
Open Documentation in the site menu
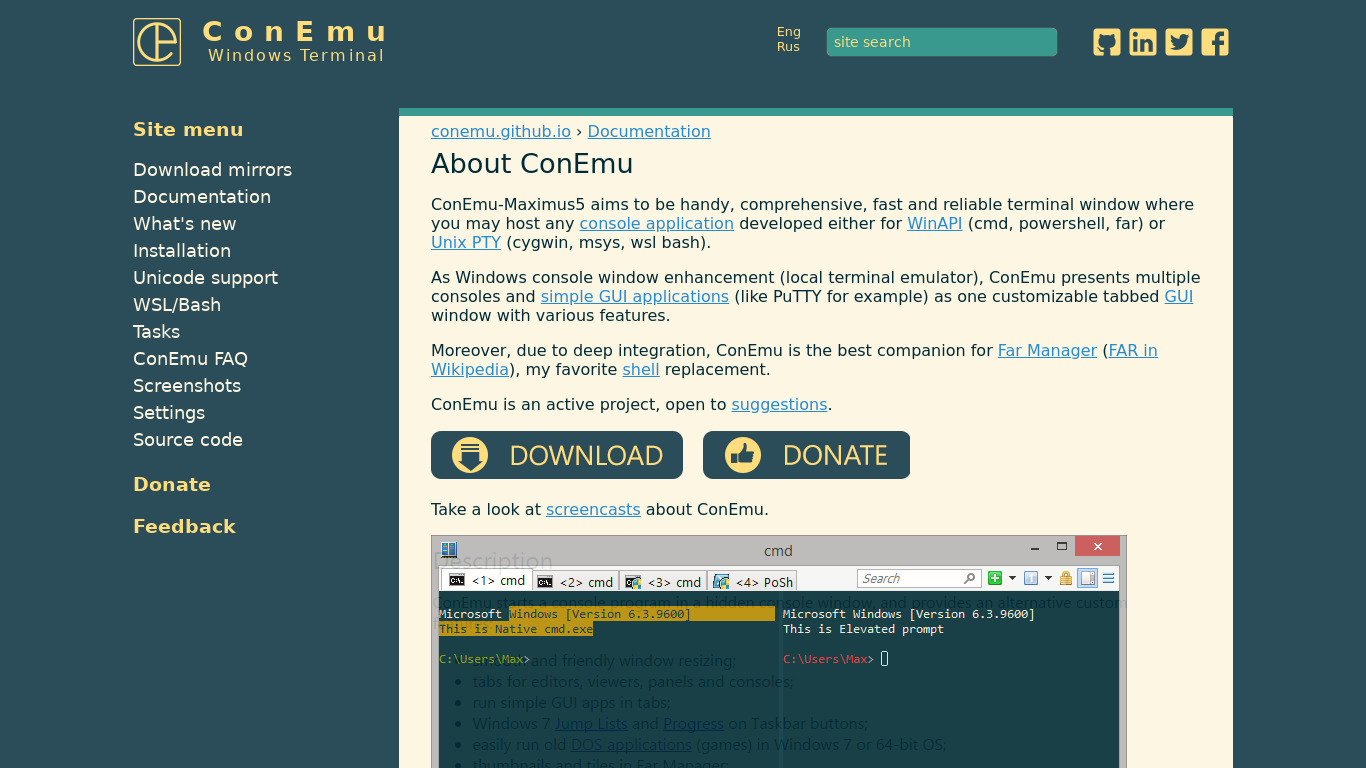pyautogui.click(x=202, y=197)
